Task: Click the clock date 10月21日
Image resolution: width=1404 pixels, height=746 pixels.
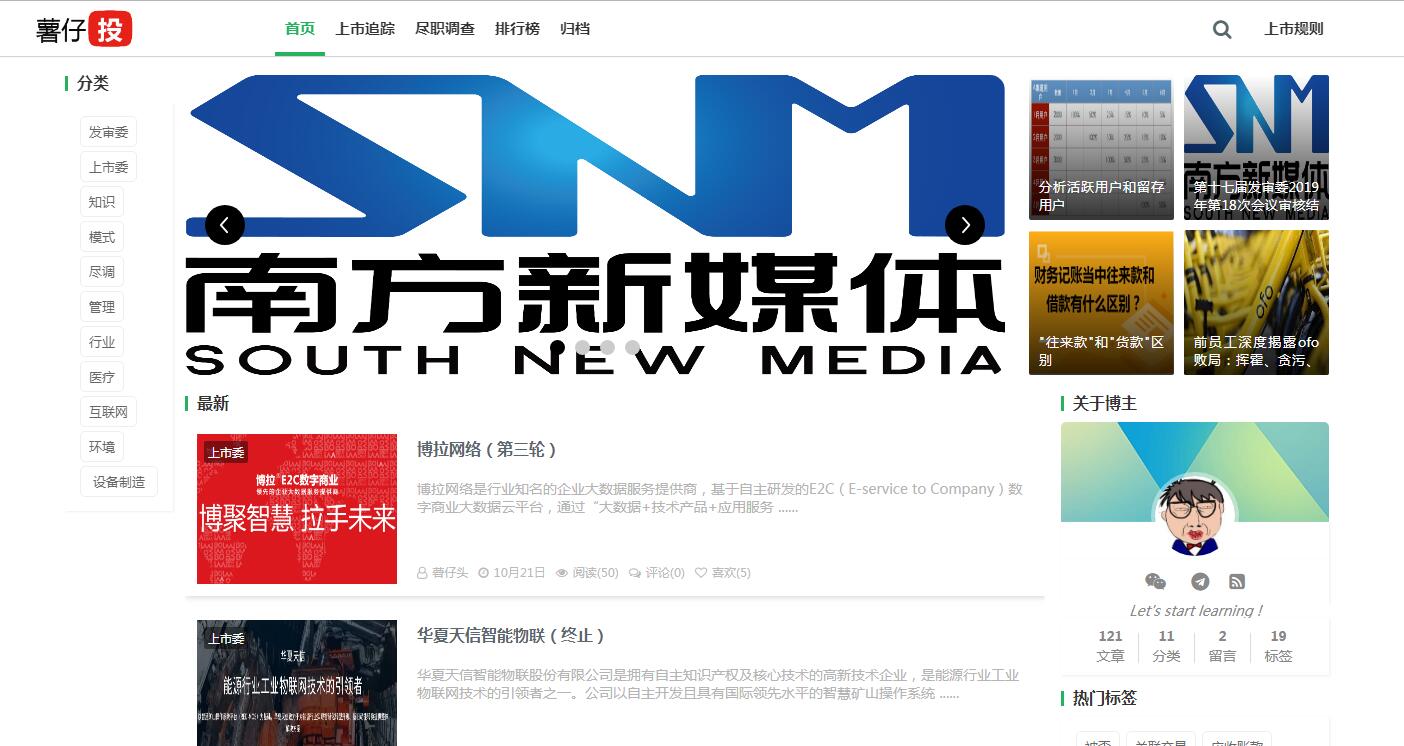Action: click(x=512, y=573)
